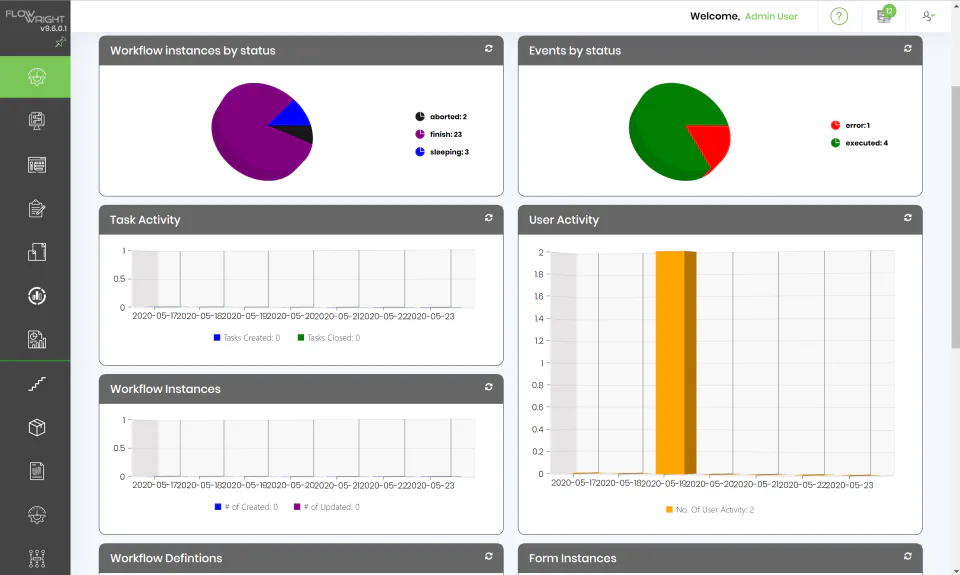Click 2020-05-17 label in Task Activity chart
Viewport: 960px width, 575px height.
click(156, 316)
